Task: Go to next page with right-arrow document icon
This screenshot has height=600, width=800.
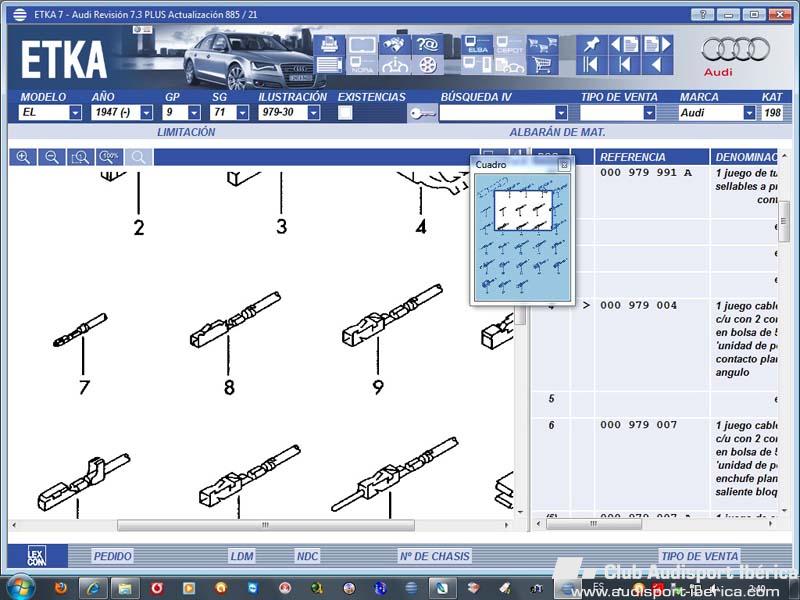Action: [657, 45]
